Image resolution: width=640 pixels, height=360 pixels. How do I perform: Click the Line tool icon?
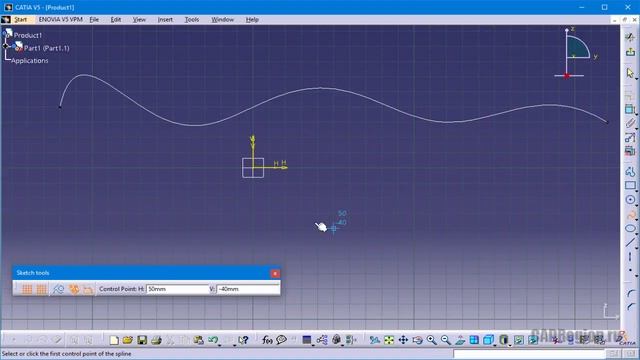(630, 242)
